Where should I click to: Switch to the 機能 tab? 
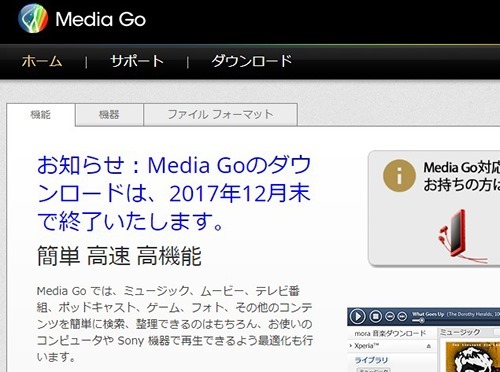click(x=41, y=115)
